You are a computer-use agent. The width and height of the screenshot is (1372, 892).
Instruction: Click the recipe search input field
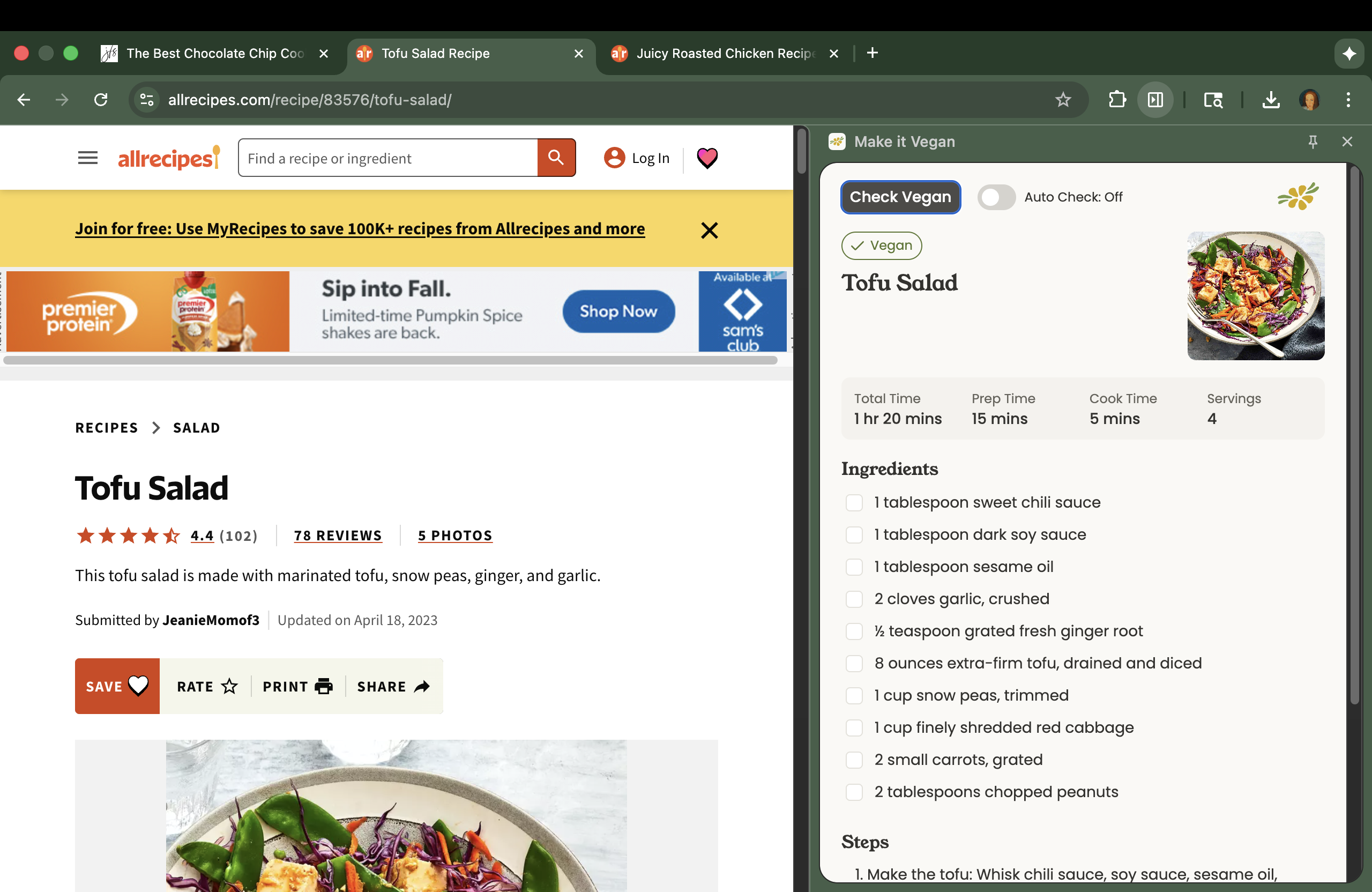(x=388, y=158)
